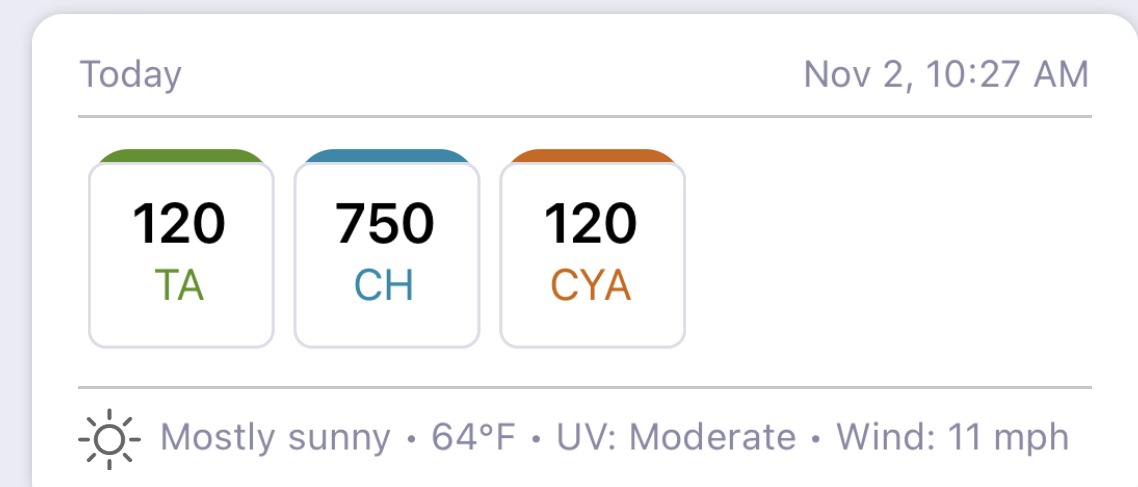The width and height of the screenshot is (1138, 487).
Task: Click the blue color bar above CH
Action: 386,155
